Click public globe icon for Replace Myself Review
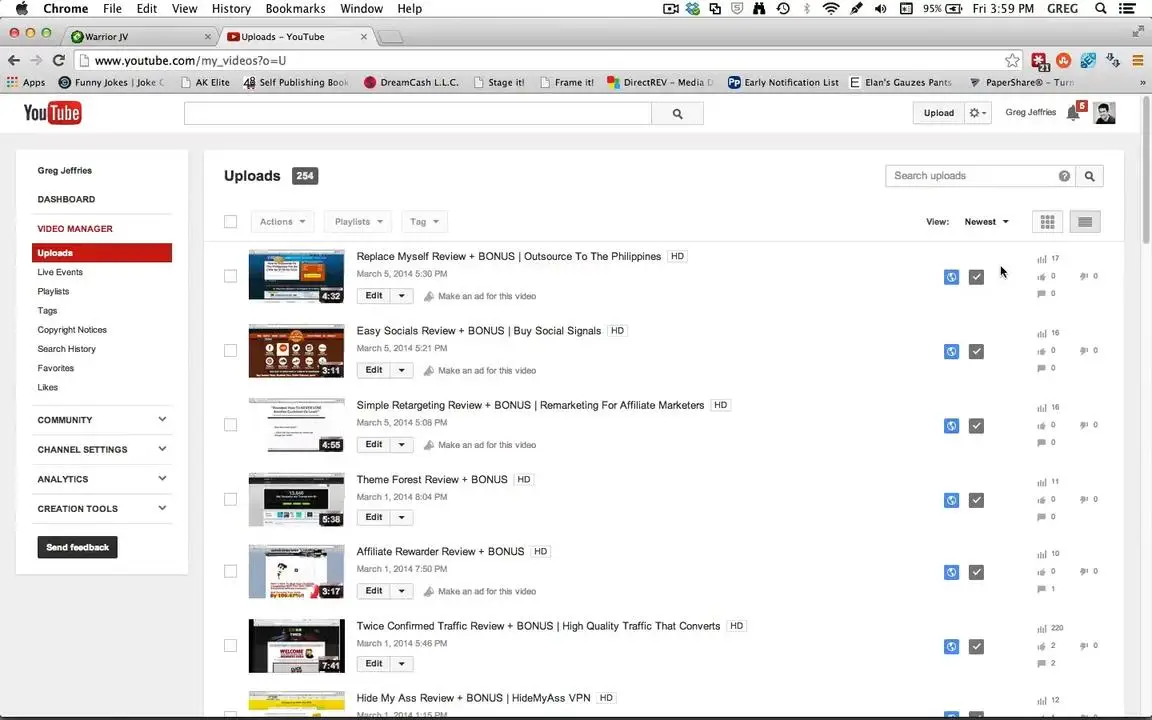1152x720 pixels. point(951,277)
